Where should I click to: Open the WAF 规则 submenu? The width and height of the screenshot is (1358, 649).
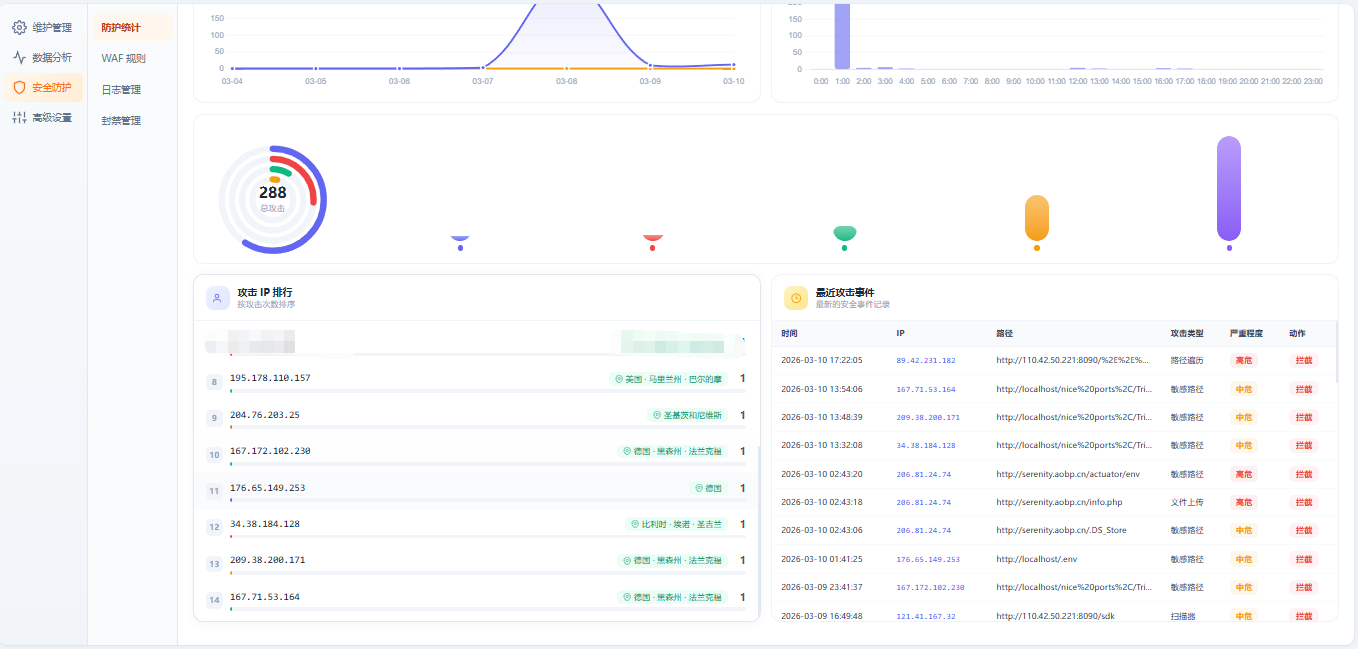coord(123,59)
